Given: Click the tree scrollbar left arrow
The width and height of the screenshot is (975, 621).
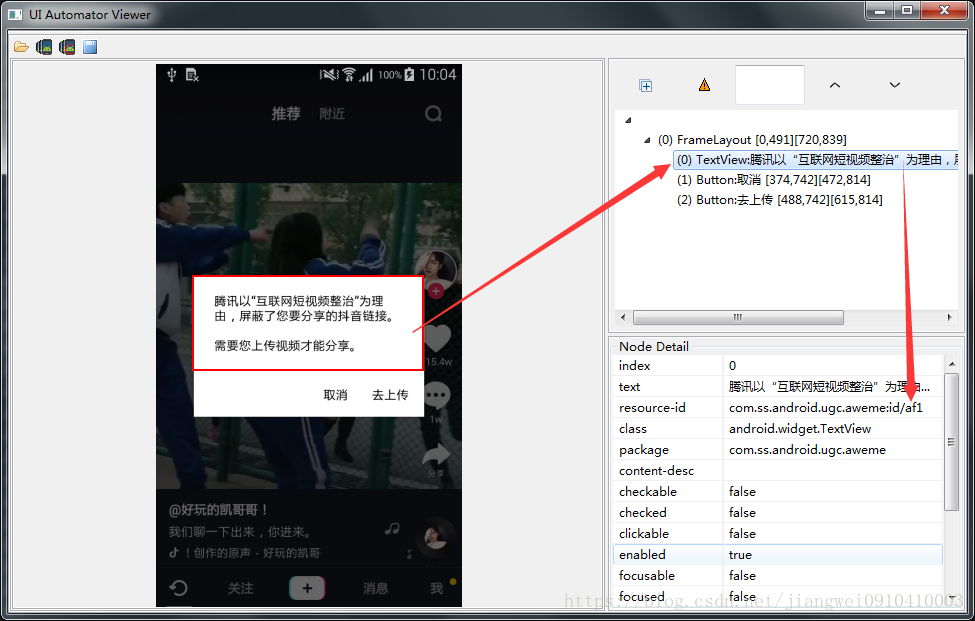Looking at the screenshot, I should [623, 317].
